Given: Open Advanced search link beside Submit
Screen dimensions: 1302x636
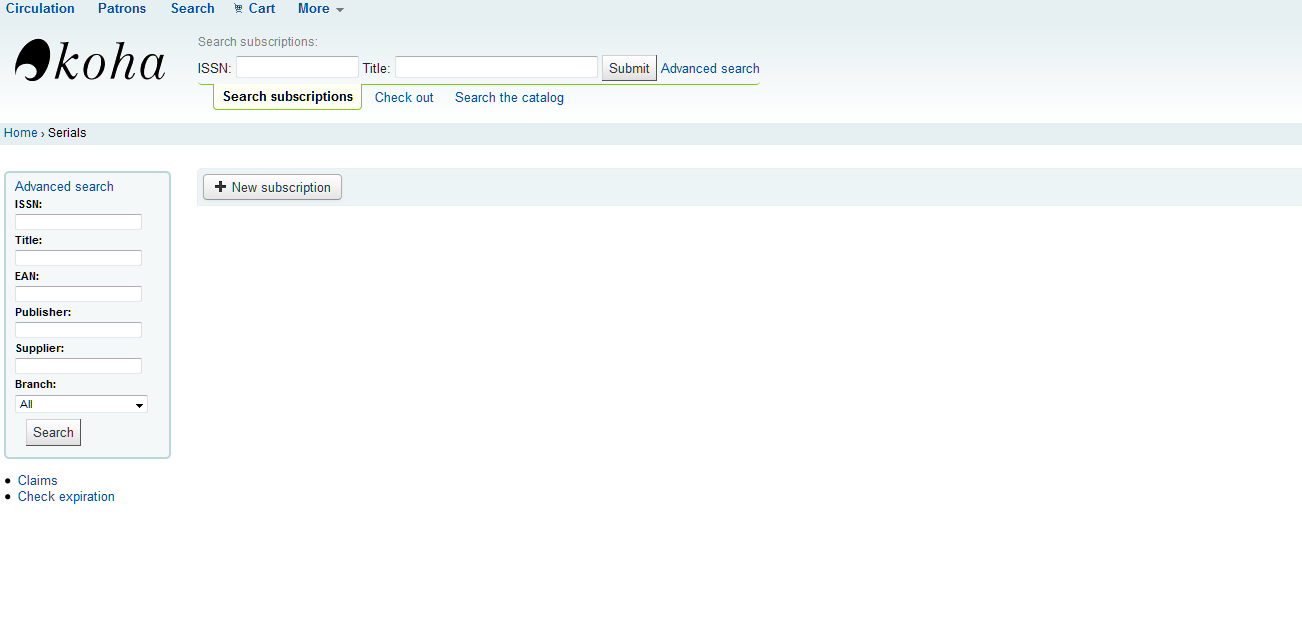Looking at the screenshot, I should click(x=710, y=68).
